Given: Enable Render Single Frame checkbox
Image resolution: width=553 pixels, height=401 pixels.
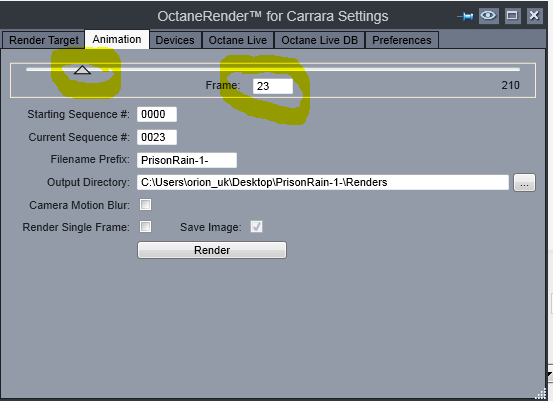Looking at the screenshot, I should [145, 226].
